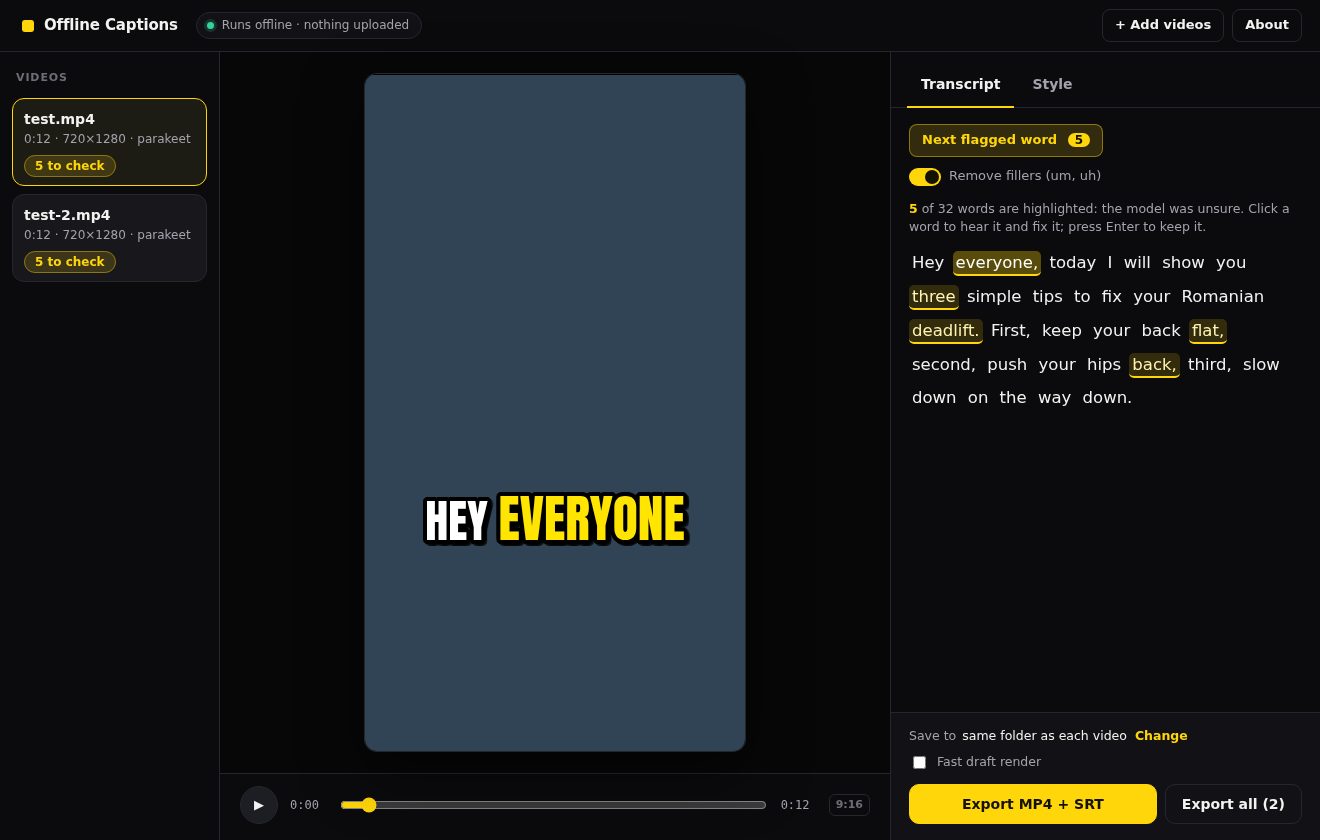
Task: Click the flagged word "back," after hips
Action: coord(1154,365)
